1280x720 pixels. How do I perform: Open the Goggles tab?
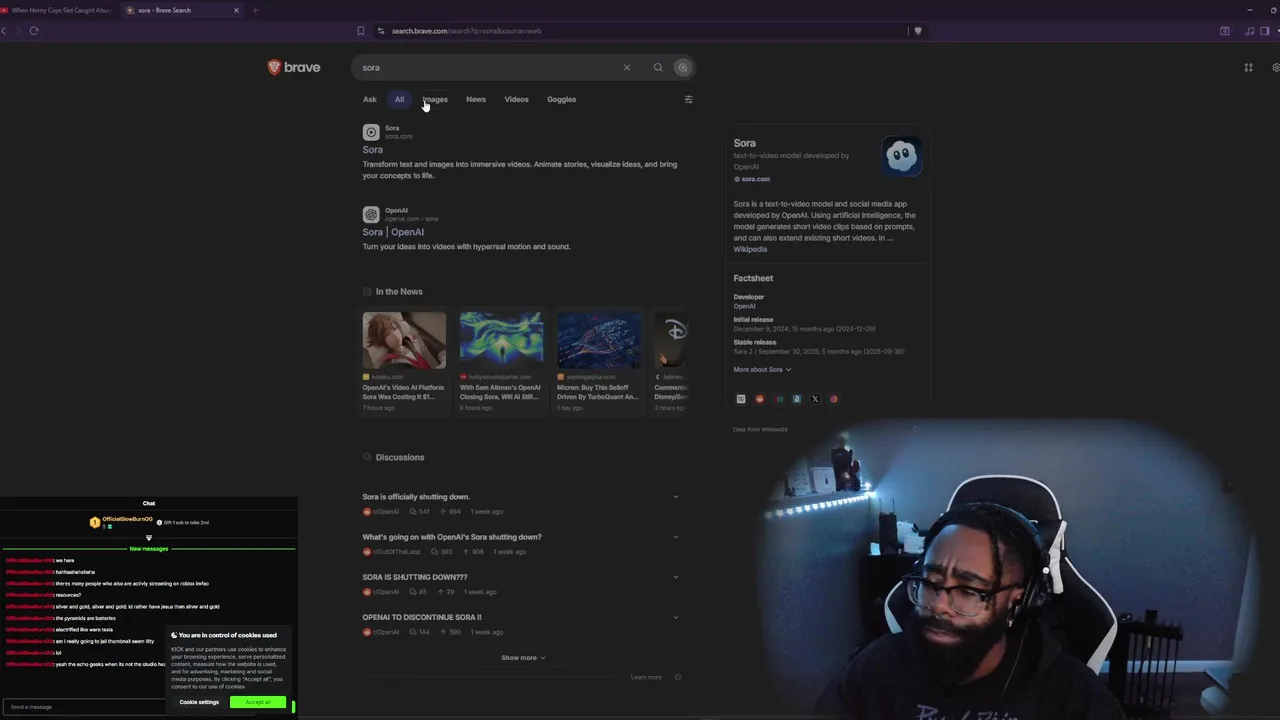[x=561, y=99]
